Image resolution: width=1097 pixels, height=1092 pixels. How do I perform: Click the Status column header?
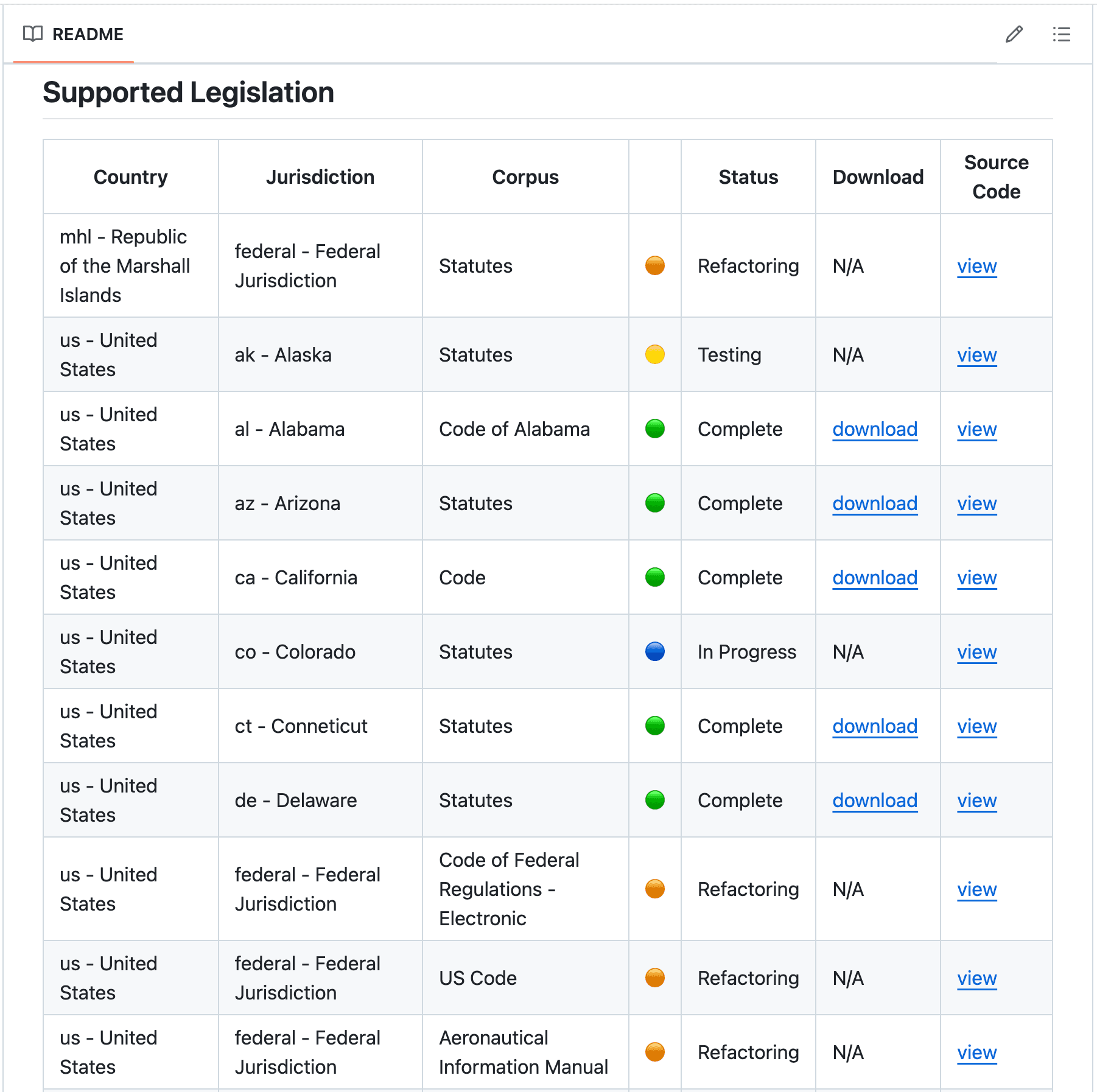pyautogui.click(x=748, y=177)
